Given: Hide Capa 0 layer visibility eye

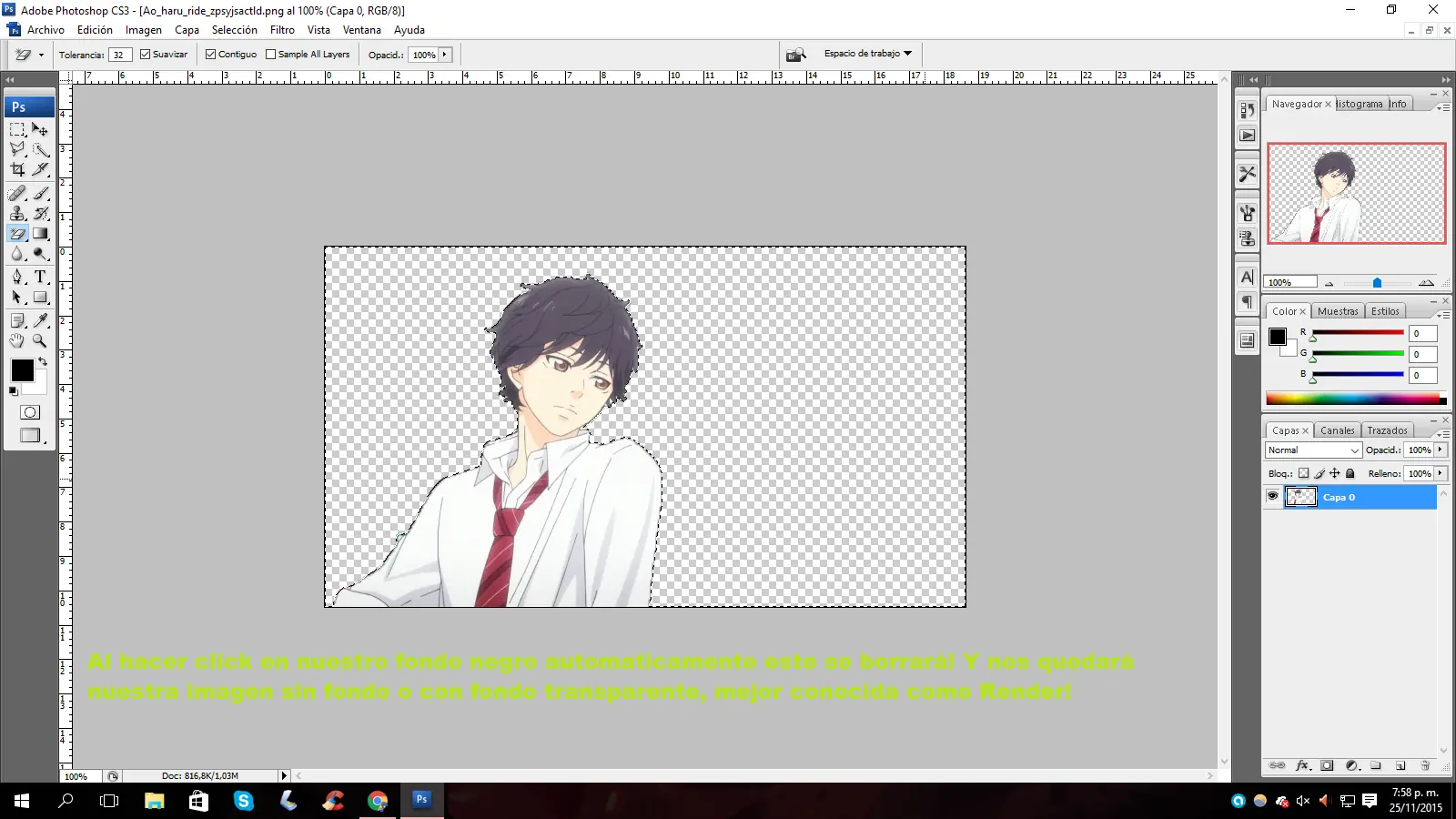Looking at the screenshot, I should click(1272, 497).
